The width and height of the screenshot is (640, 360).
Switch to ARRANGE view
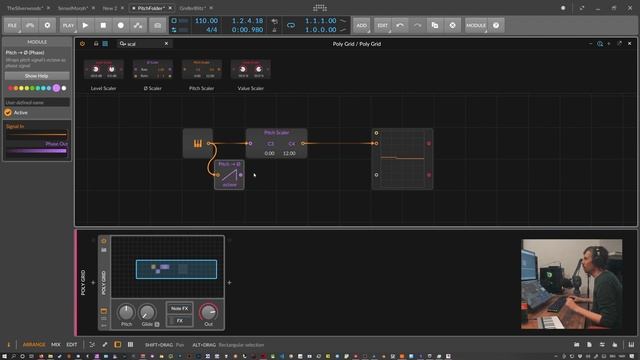[34, 345]
